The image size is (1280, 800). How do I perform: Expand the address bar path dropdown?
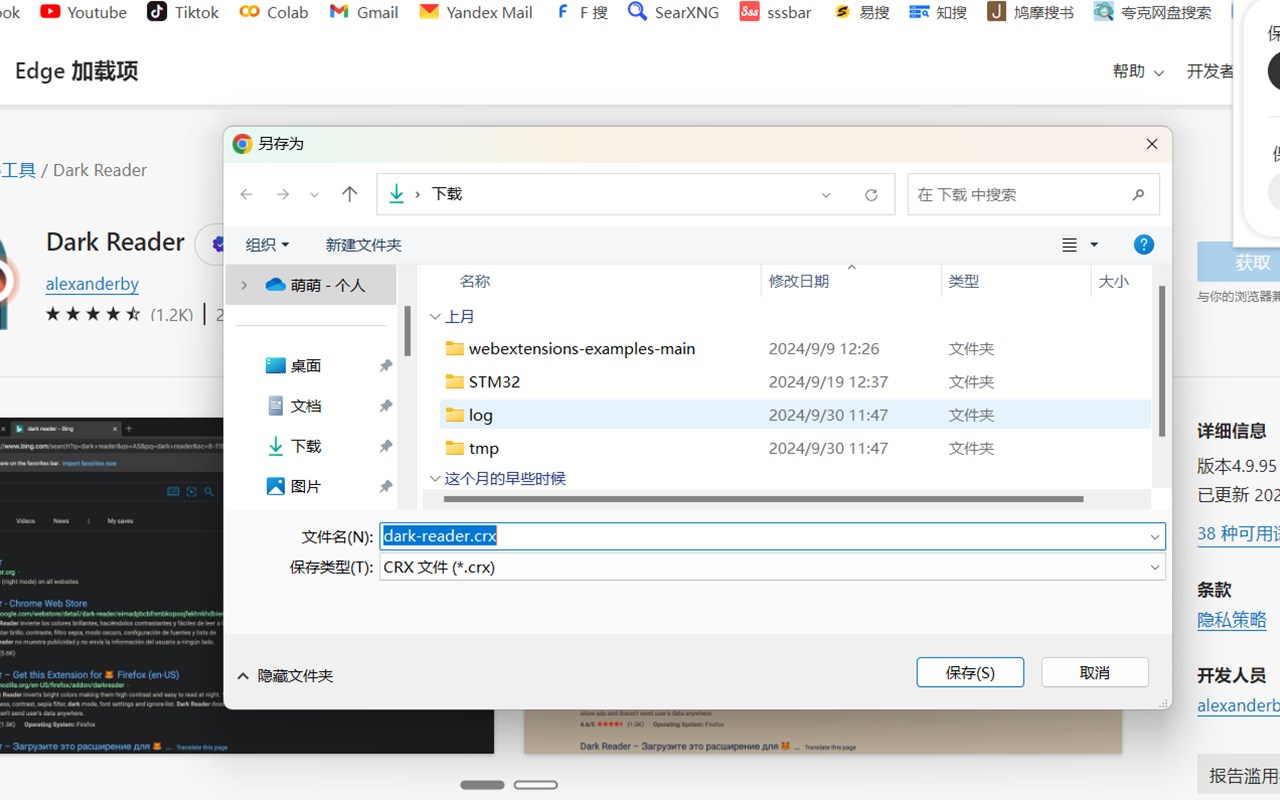click(826, 195)
